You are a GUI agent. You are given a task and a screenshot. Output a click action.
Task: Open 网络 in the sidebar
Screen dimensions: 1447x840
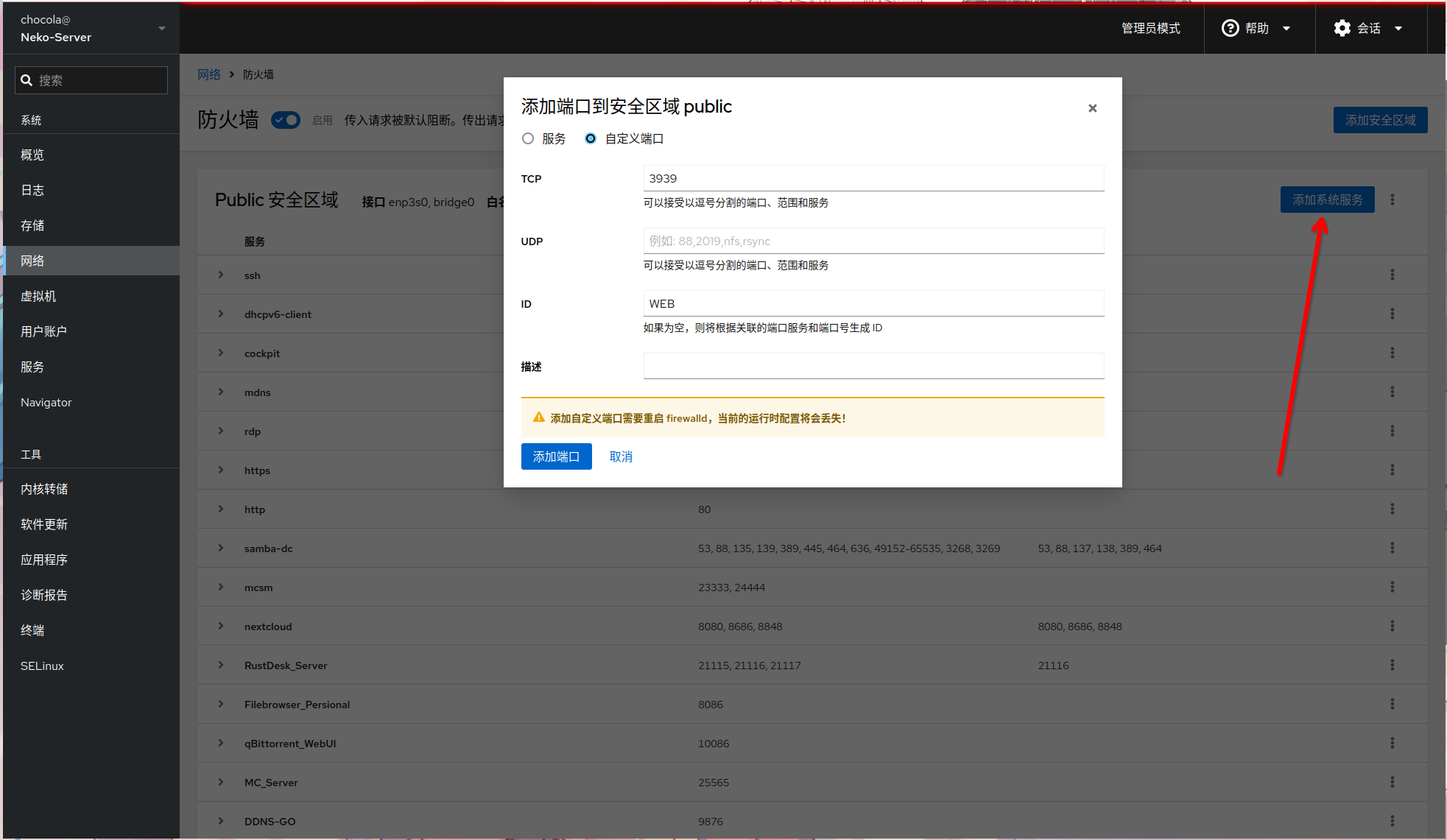click(91, 261)
